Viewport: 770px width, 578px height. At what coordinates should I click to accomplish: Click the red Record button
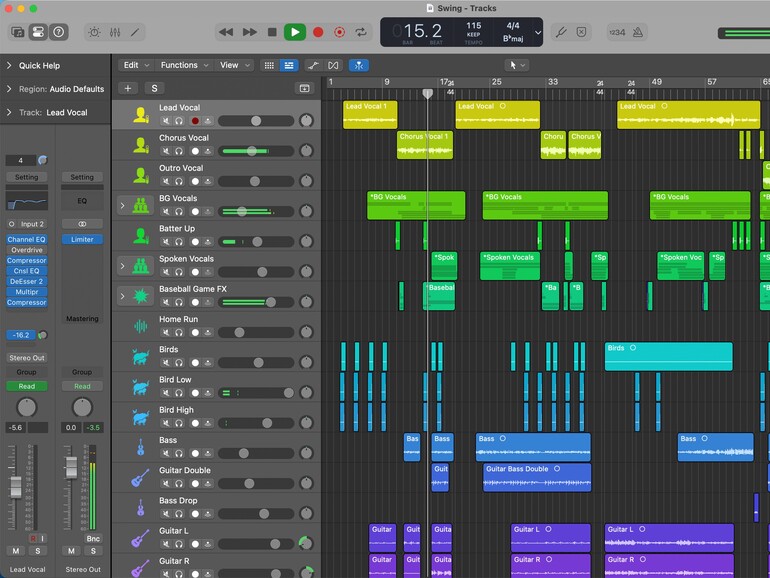point(318,32)
